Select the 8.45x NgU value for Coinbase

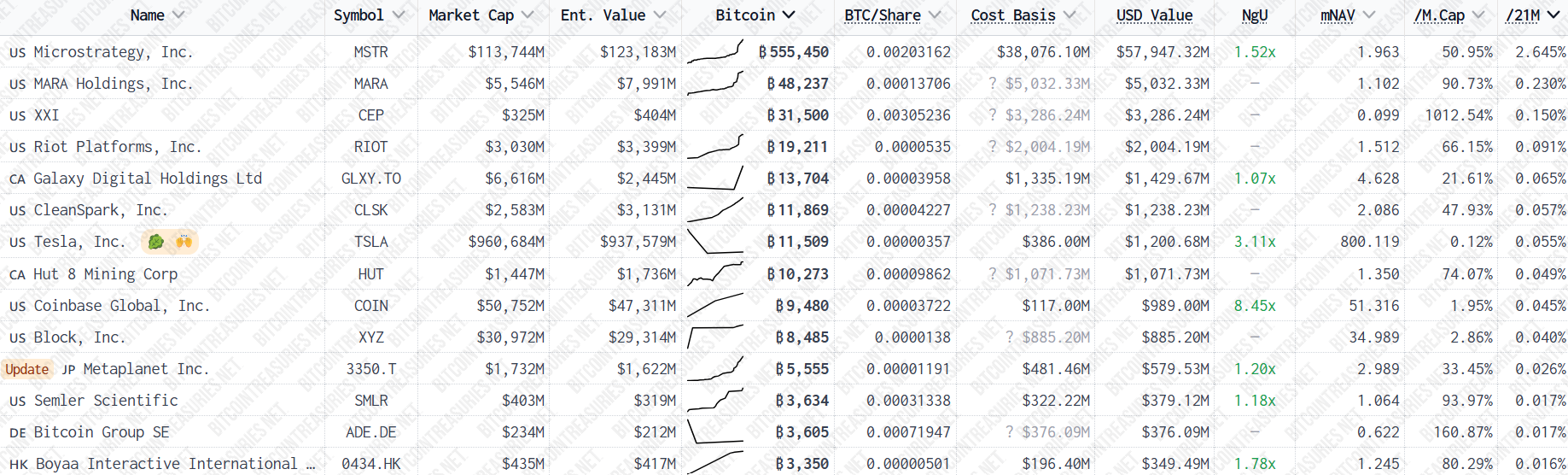point(1255,305)
